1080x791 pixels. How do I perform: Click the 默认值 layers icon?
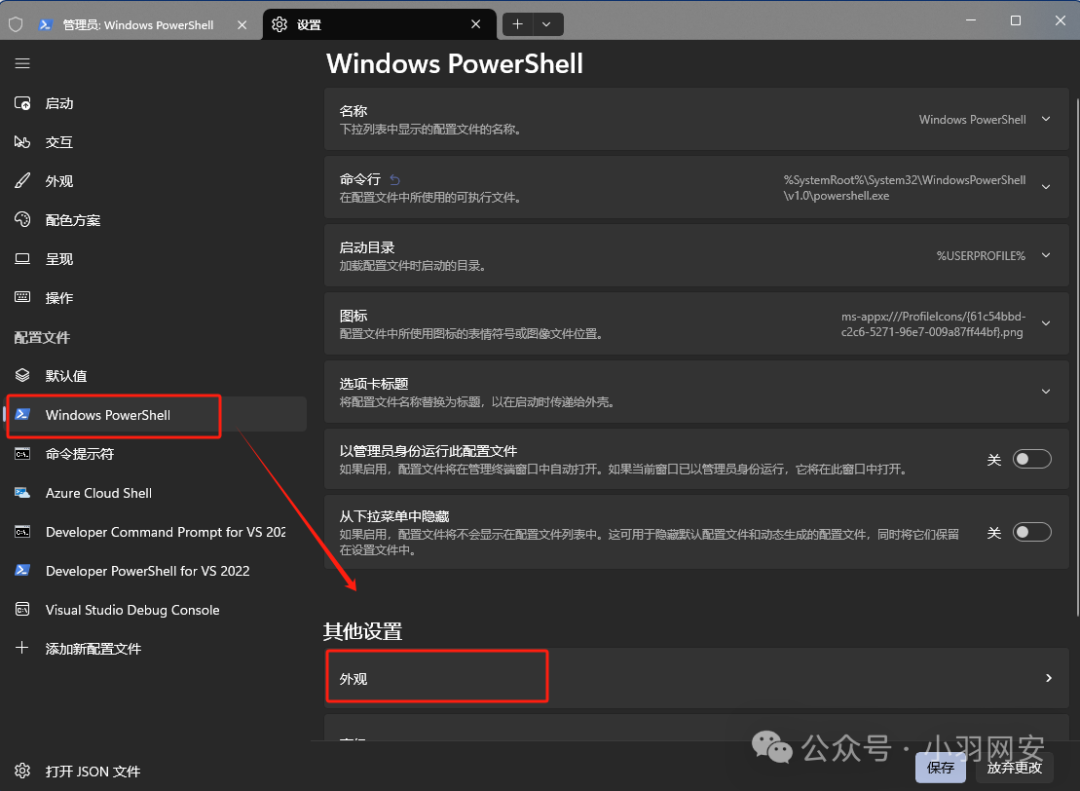coord(22,375)
